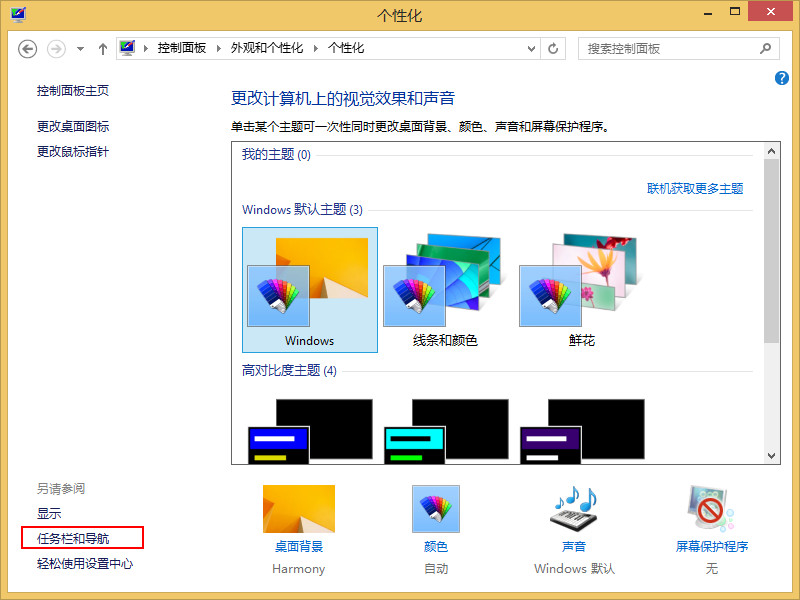Open 声音 settings keyboard icon
Image resolution: width=800 pixels, height=600 pixels.
coord(574,509)
